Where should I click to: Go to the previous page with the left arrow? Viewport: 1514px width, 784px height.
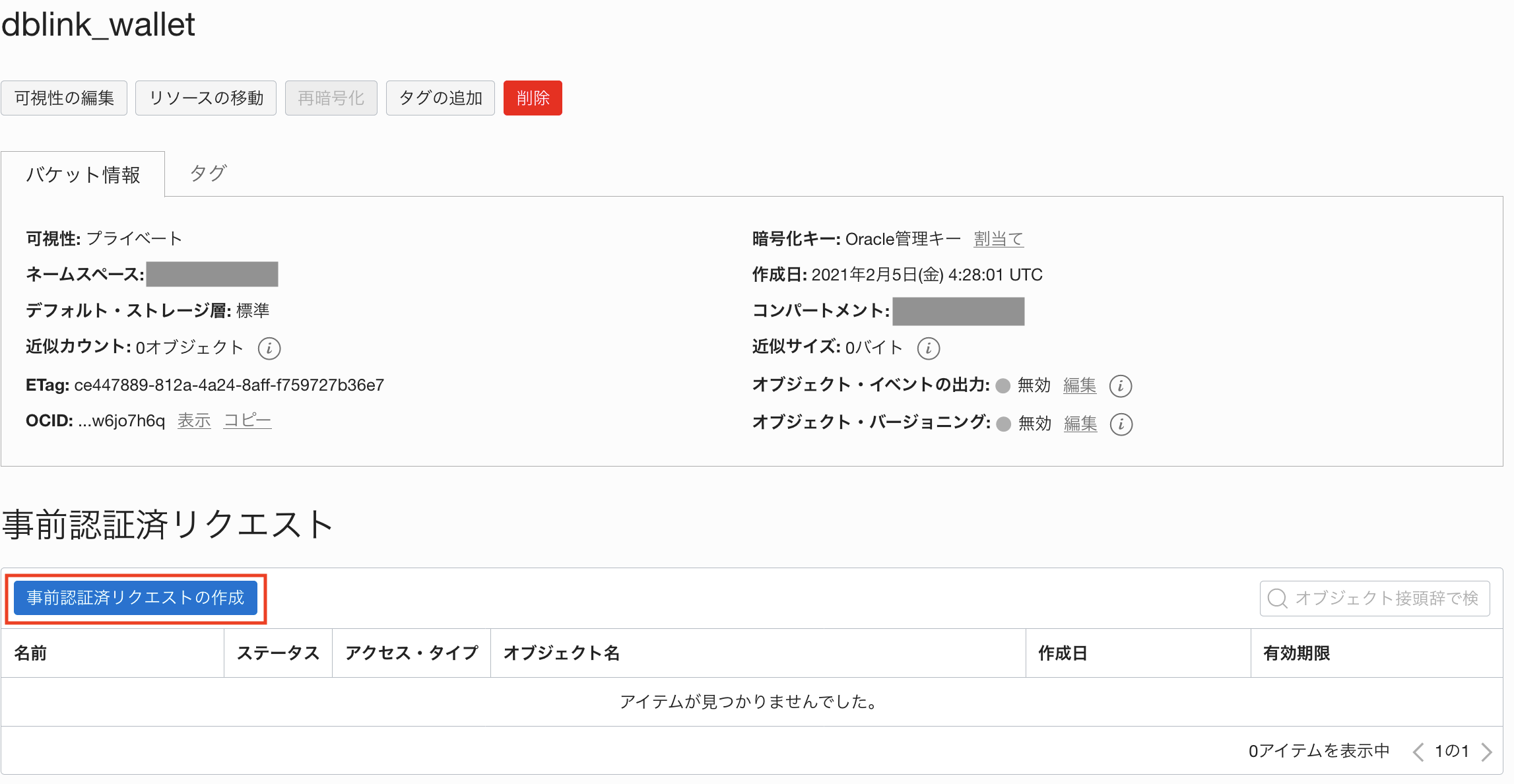click(x=1418, y=751)
